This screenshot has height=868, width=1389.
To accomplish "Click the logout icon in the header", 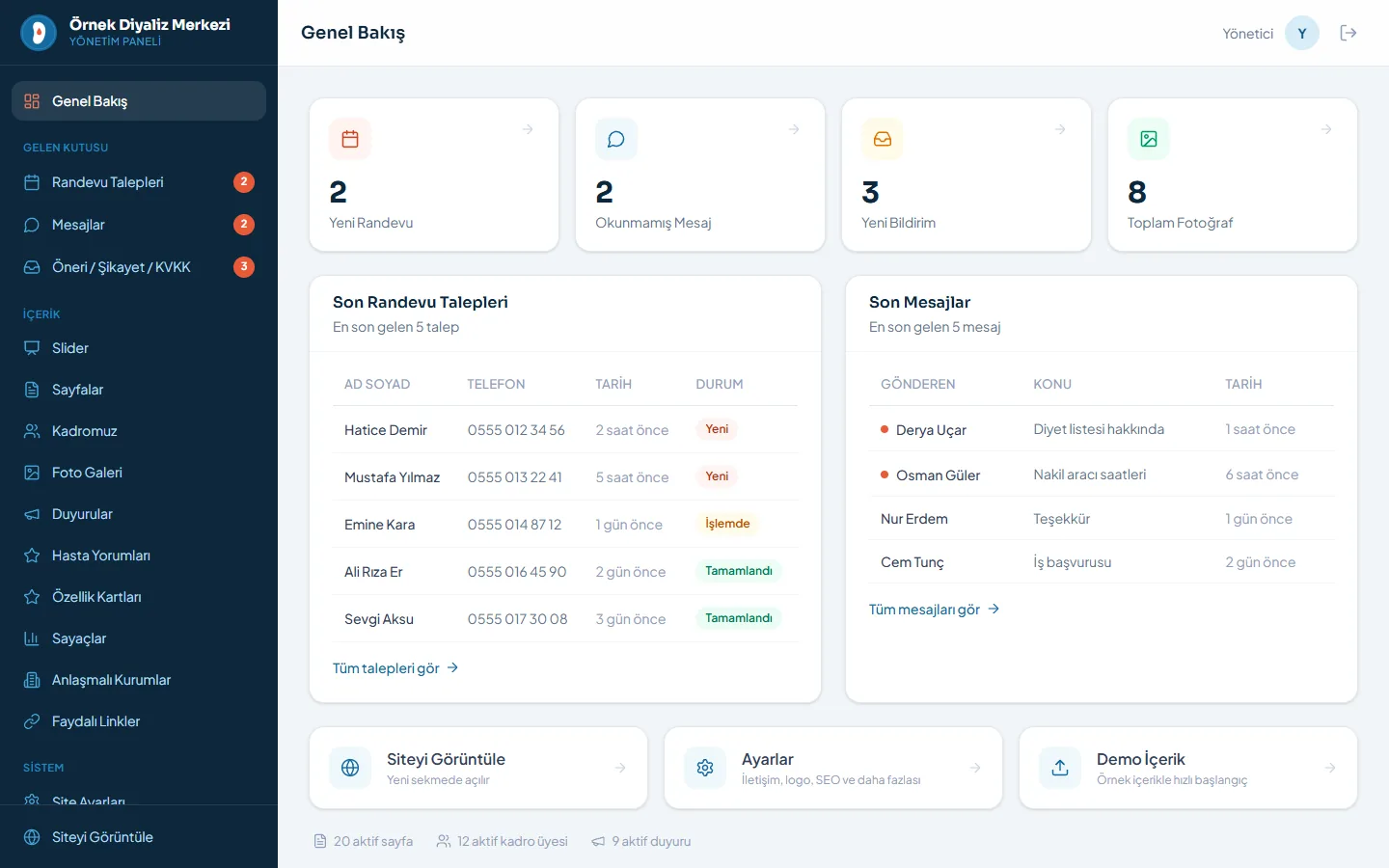I will [x=1348, y=33].
